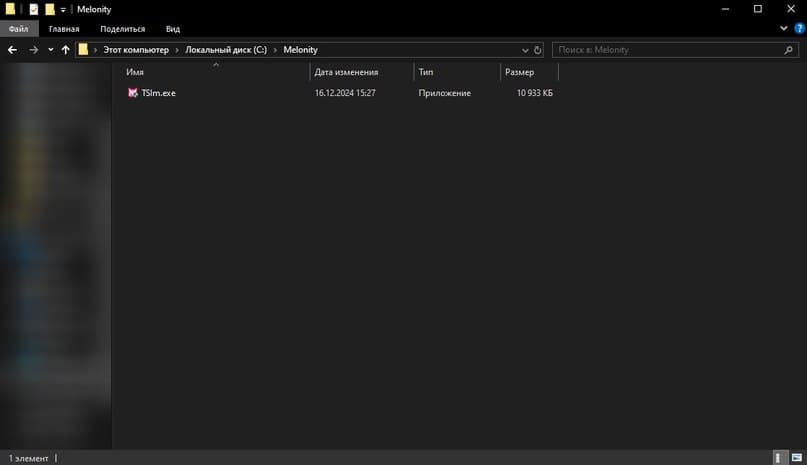Navigate to Локальный диск (C:) in the breadcrumb
This screenshot has height=465, width=807.
coord(228,49)
